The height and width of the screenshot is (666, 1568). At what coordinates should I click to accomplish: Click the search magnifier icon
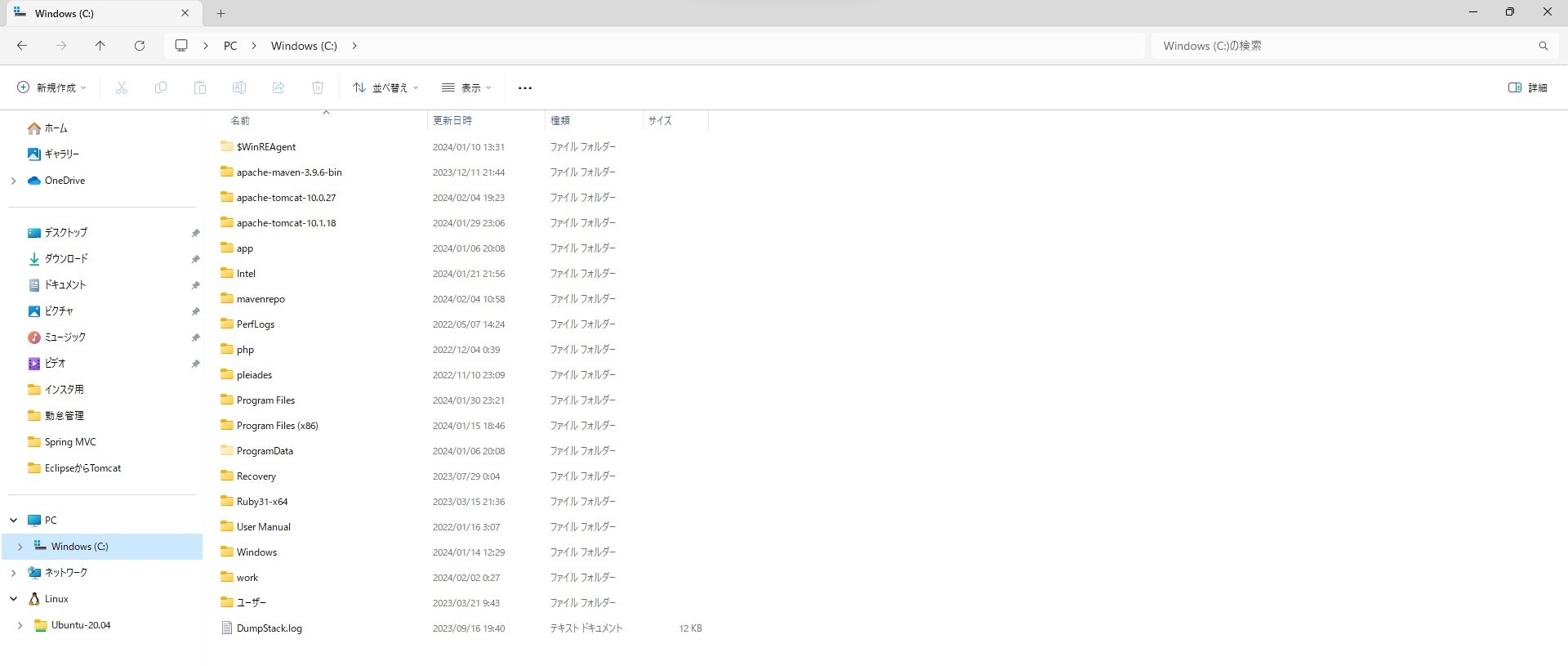click(1543, 46)
